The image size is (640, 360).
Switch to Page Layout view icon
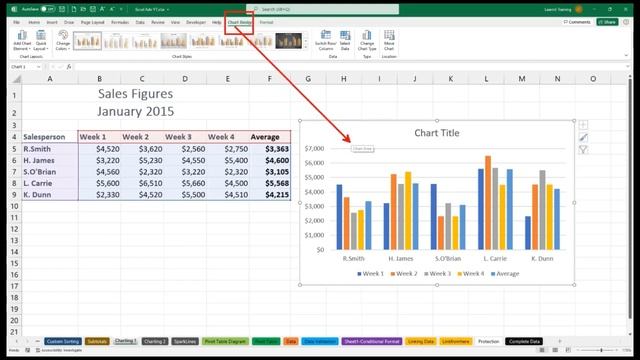point(555,350)
